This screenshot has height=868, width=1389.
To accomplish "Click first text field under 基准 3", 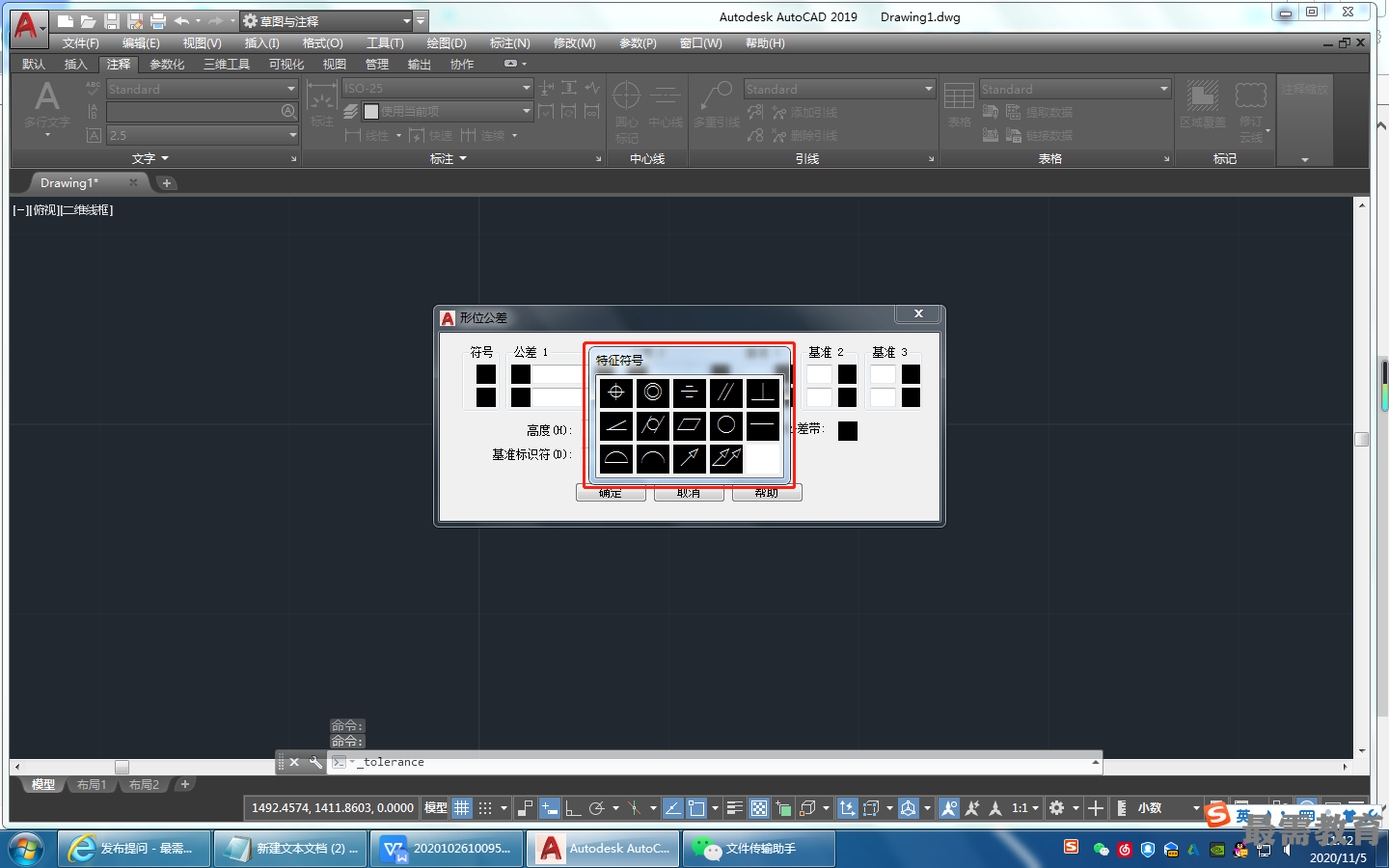I will [x=883, y=374].
